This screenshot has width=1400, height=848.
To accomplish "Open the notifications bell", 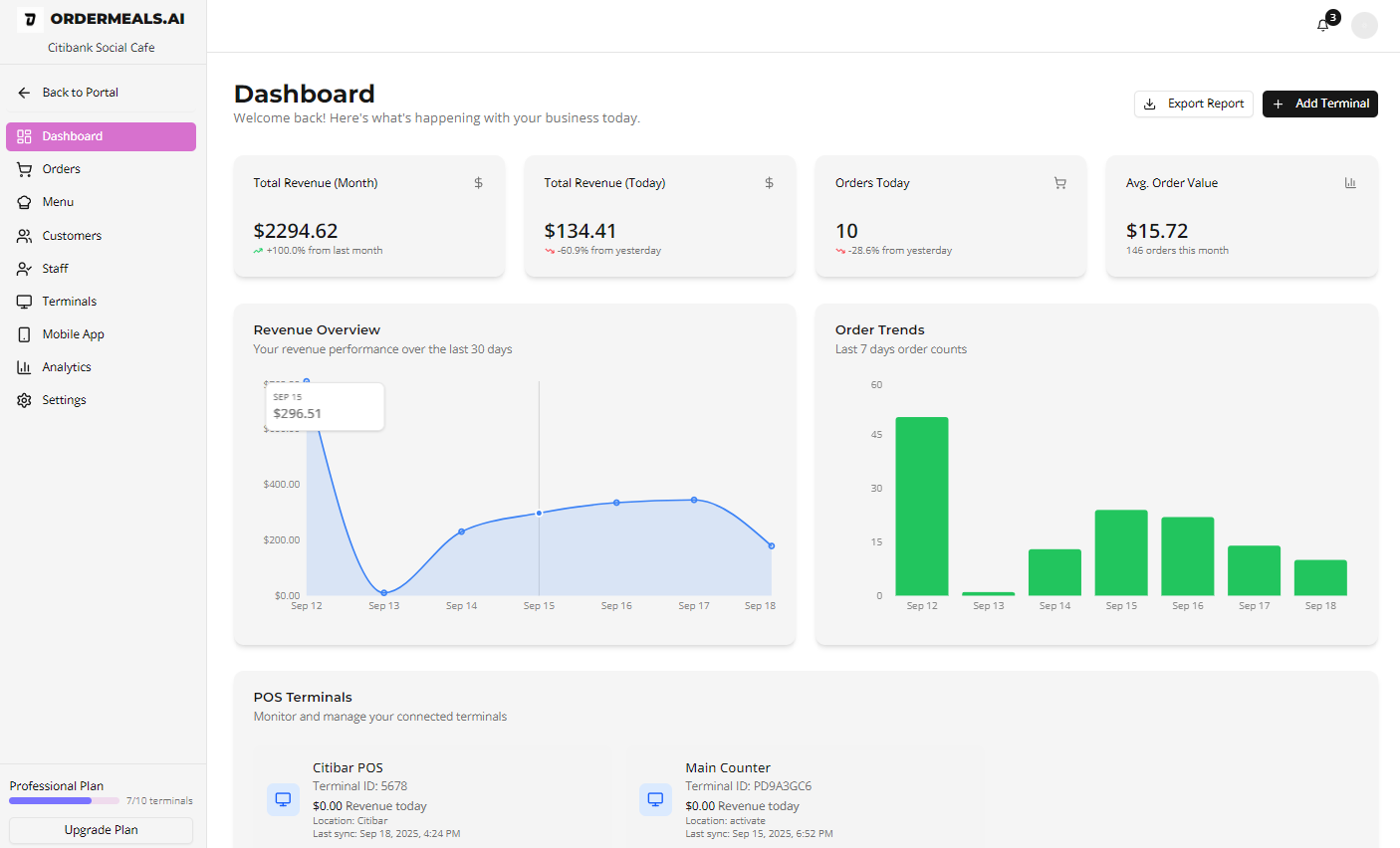I will click(1323, 25).
